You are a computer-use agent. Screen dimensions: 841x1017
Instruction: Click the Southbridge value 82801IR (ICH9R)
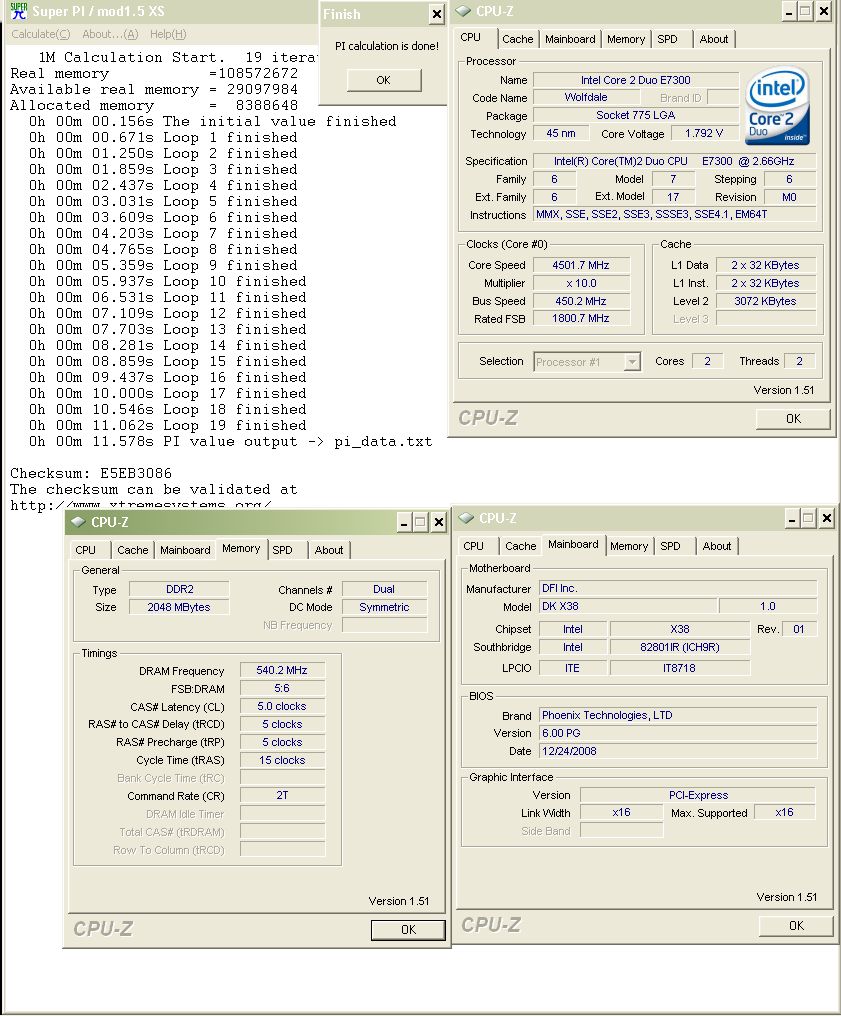(680, 647)
